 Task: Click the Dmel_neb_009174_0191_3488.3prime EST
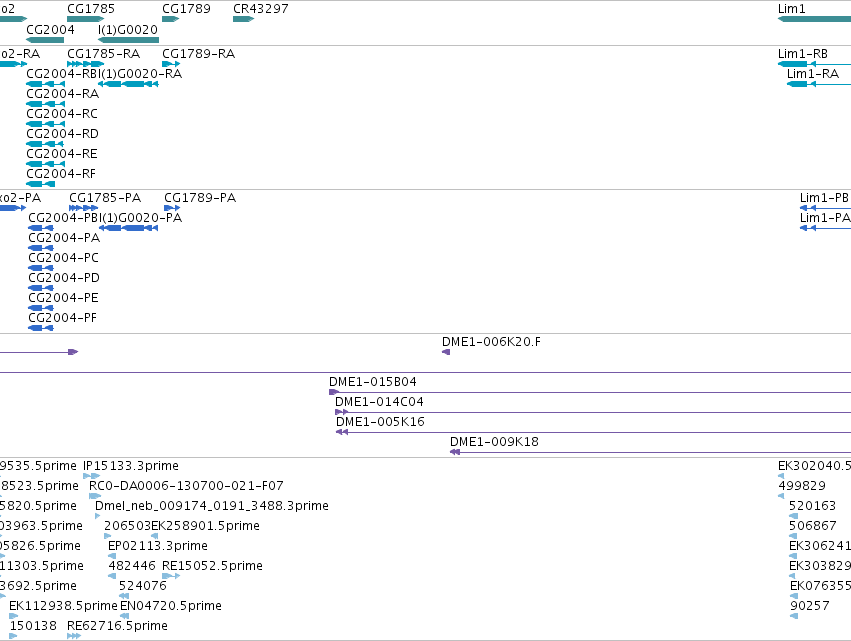[98, 516]
